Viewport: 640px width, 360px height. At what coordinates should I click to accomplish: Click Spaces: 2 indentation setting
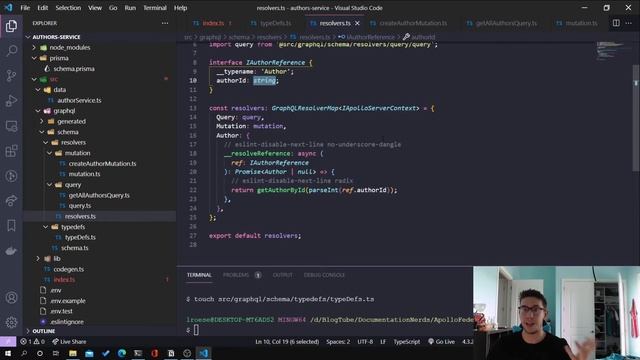click(x=338, y=342)
